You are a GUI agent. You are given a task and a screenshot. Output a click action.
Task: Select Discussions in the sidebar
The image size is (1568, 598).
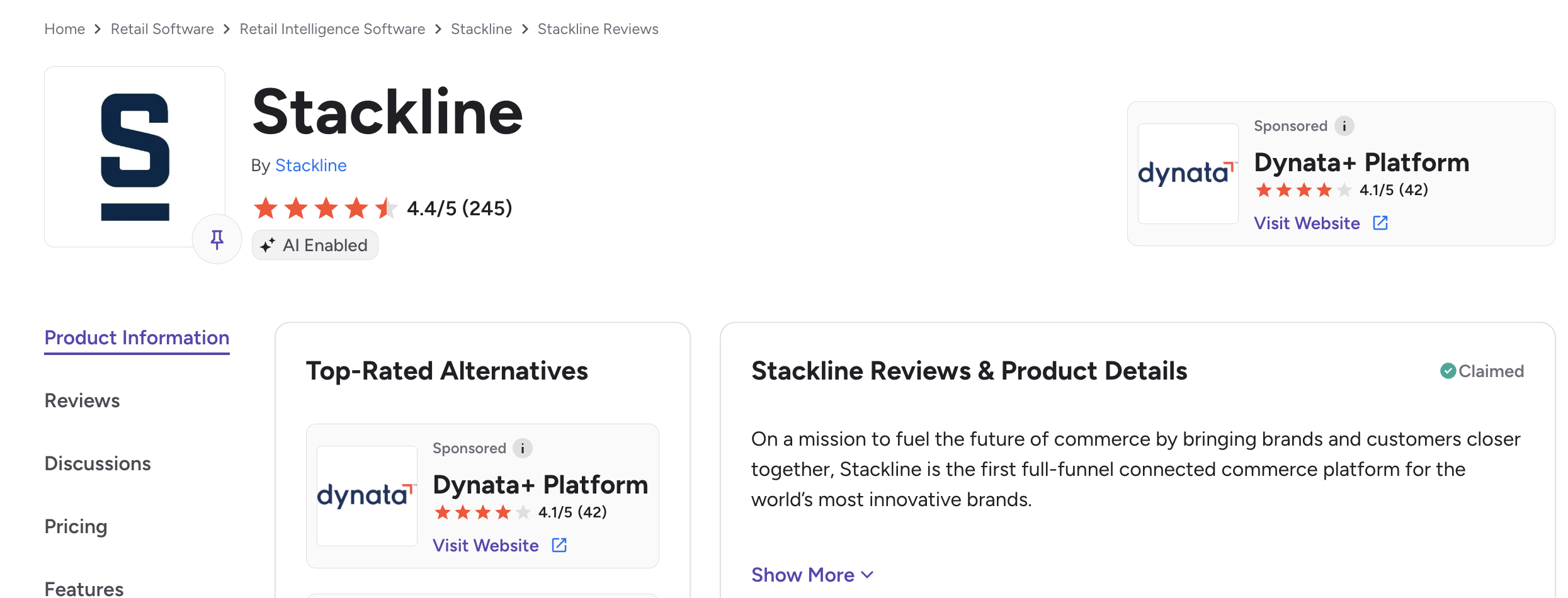pyautogui.click(x=98, y=464)
